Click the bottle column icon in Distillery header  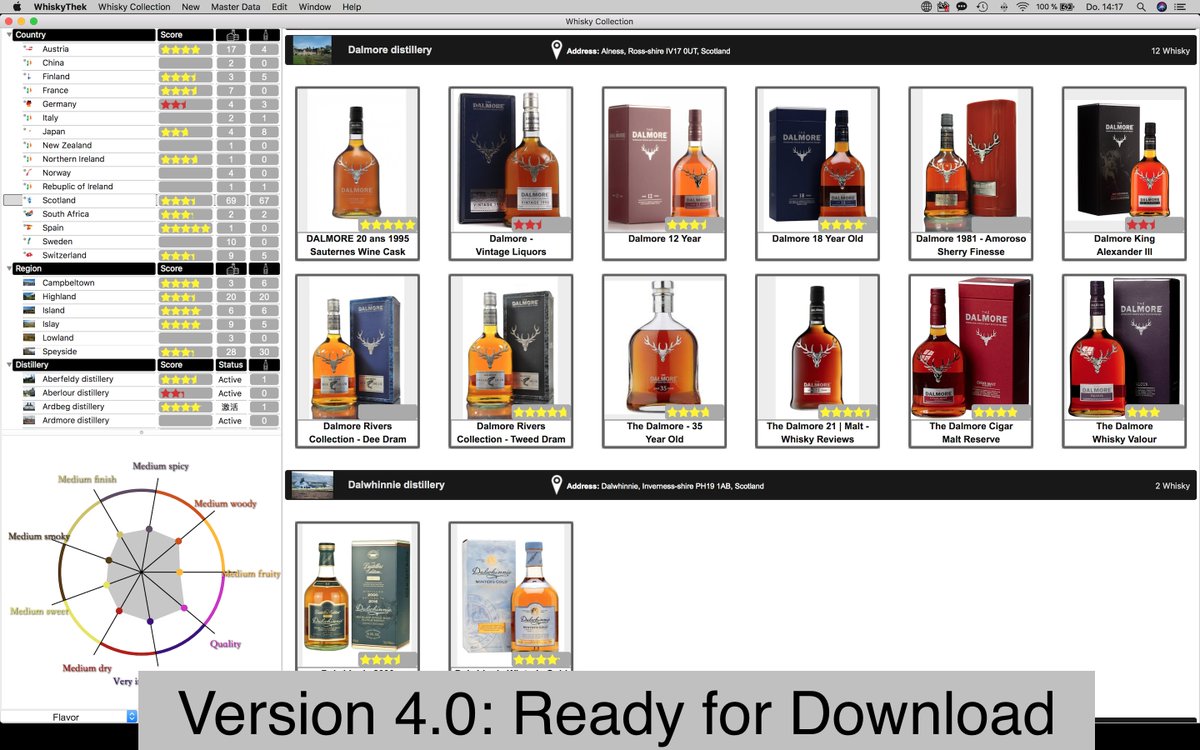coord(264,365)
